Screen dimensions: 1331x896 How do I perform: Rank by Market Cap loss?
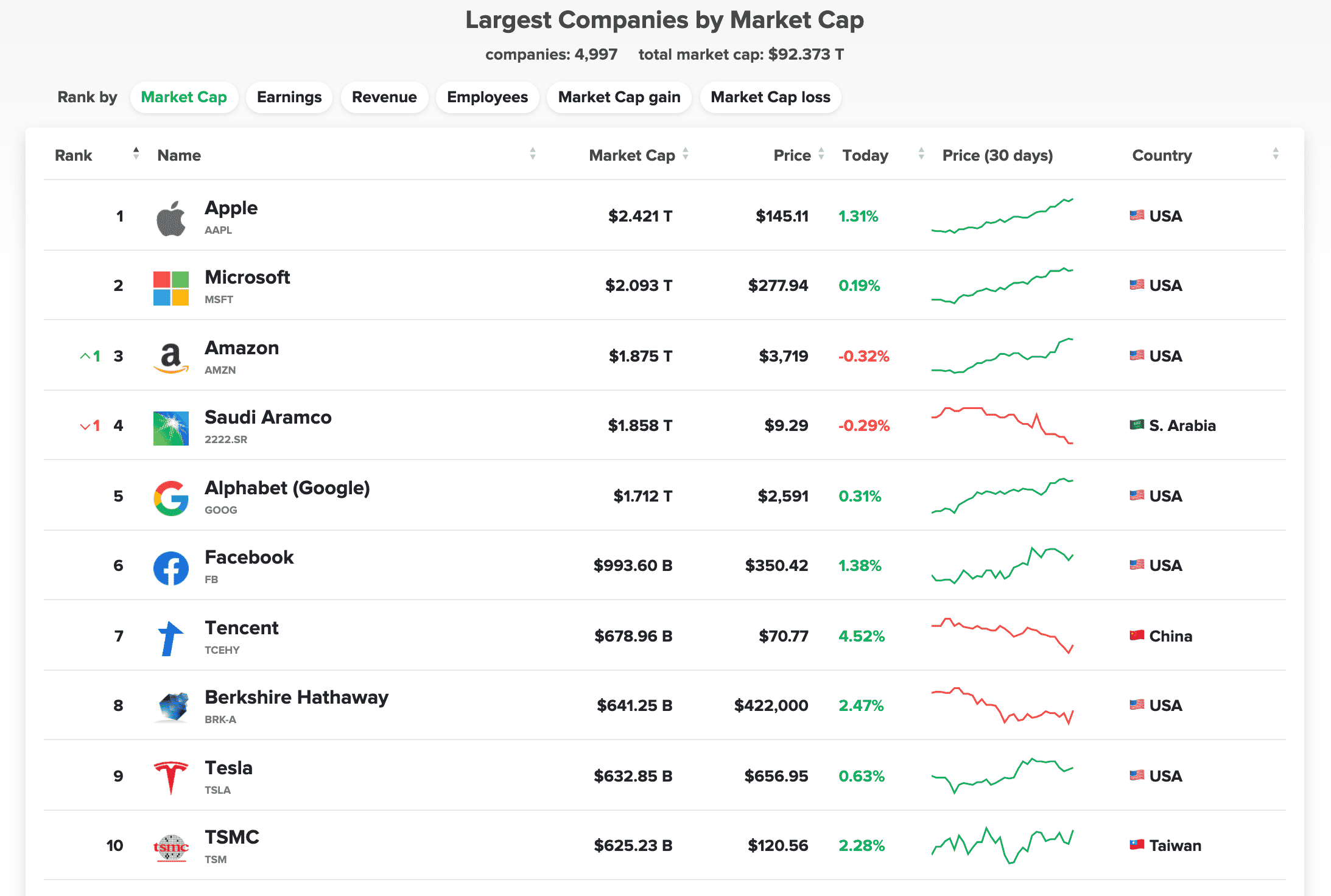click(x=770, y=97)
